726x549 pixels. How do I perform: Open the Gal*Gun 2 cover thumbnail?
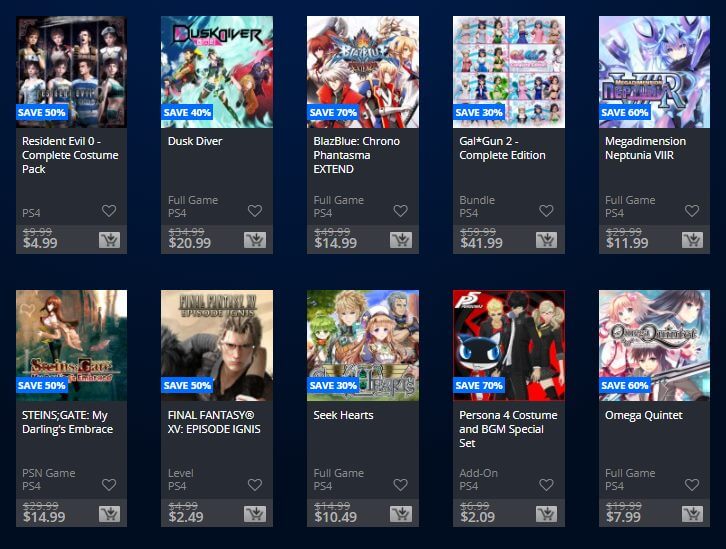tap(509, 72)
